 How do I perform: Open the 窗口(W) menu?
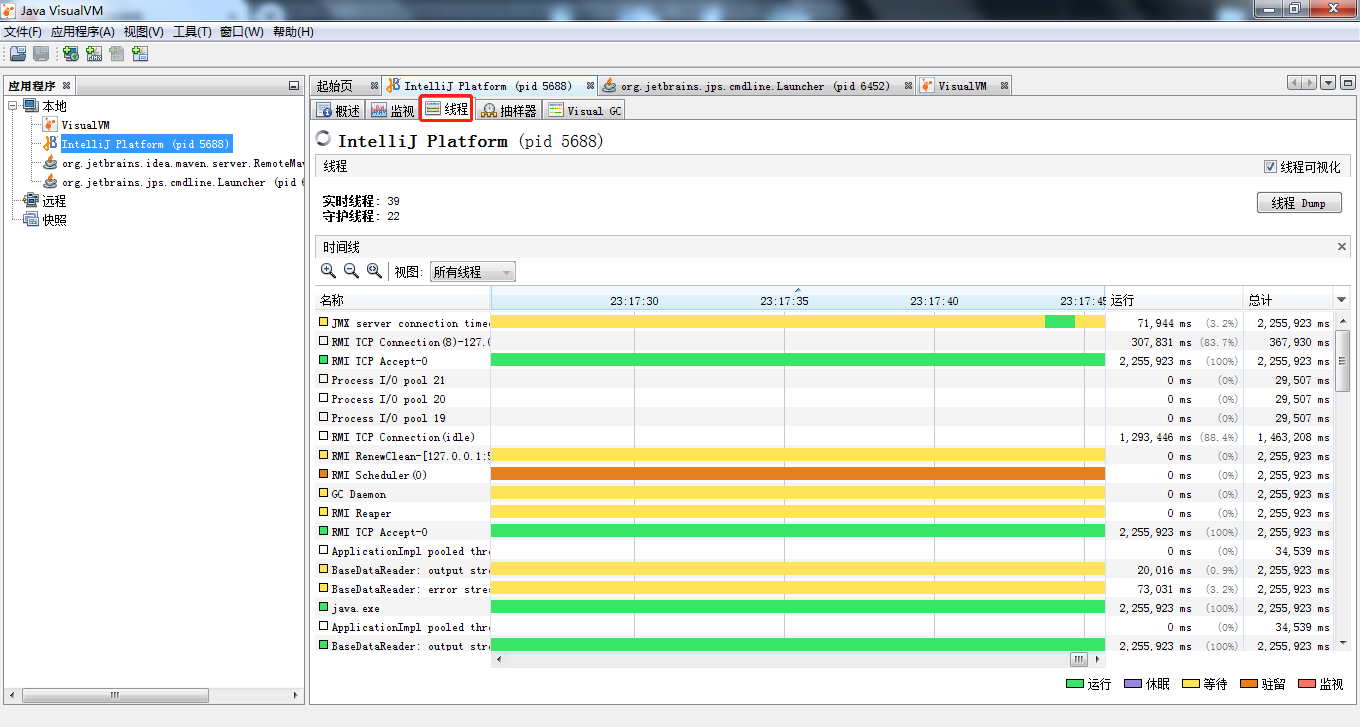(242, 32)
